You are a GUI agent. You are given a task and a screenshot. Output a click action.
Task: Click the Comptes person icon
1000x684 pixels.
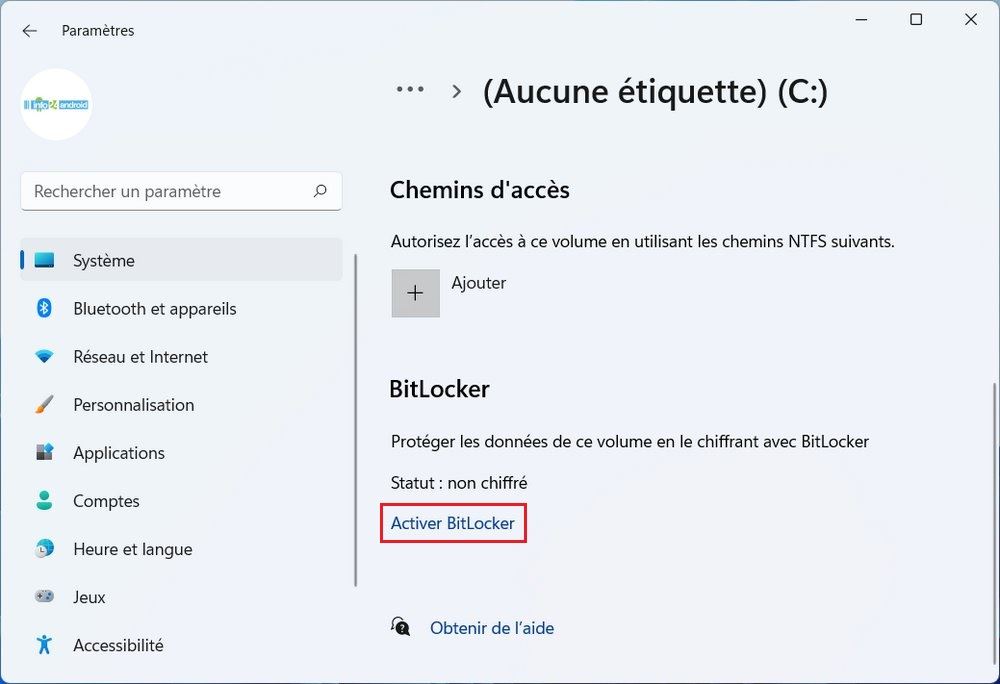(44, 501)
